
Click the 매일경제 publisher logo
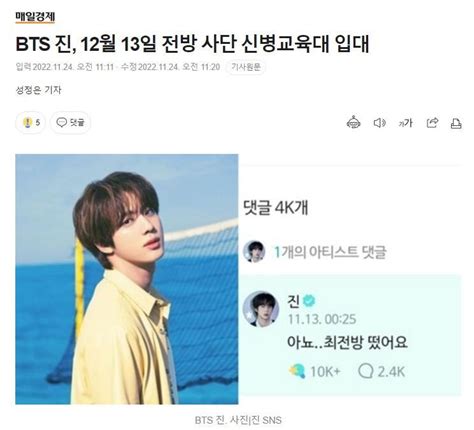tap(35, 17)
